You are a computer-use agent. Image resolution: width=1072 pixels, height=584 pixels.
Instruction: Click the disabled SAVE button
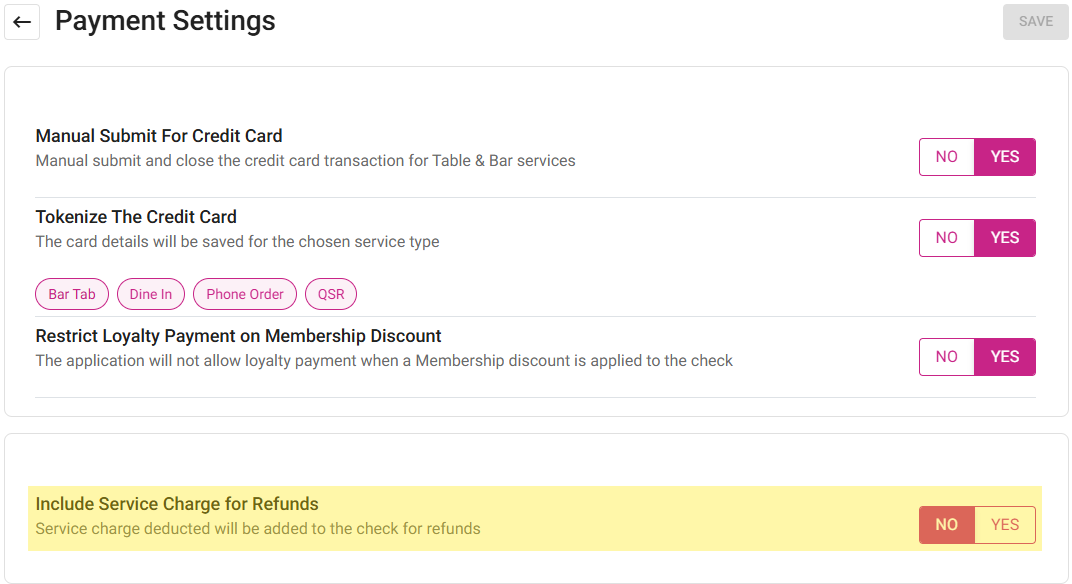(1035, 21)
